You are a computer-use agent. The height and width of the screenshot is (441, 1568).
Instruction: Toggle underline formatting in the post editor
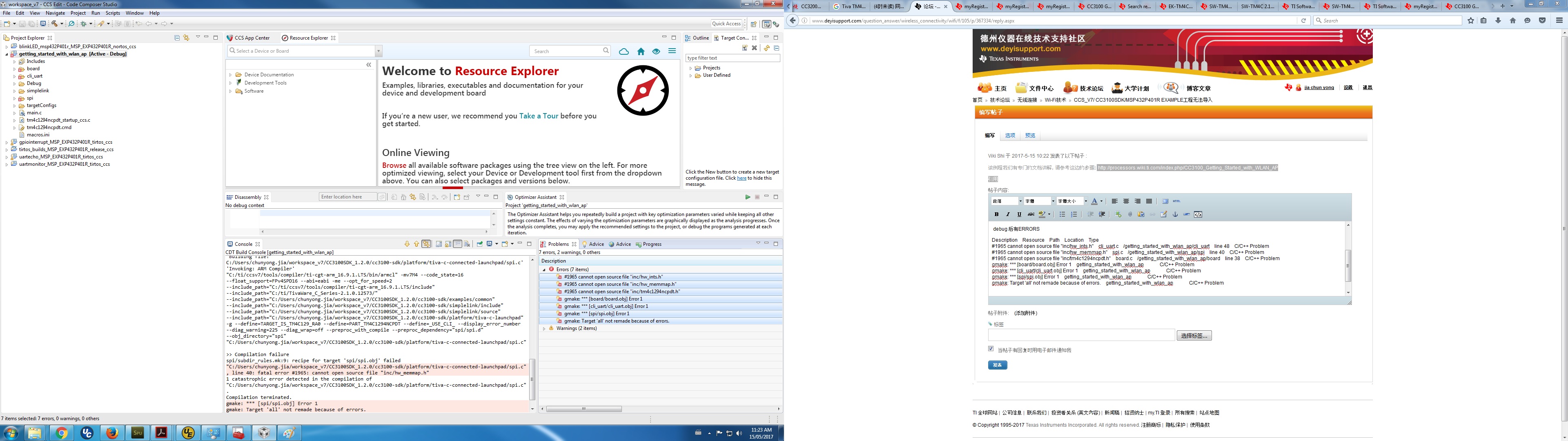click(x=1020, y=214)
